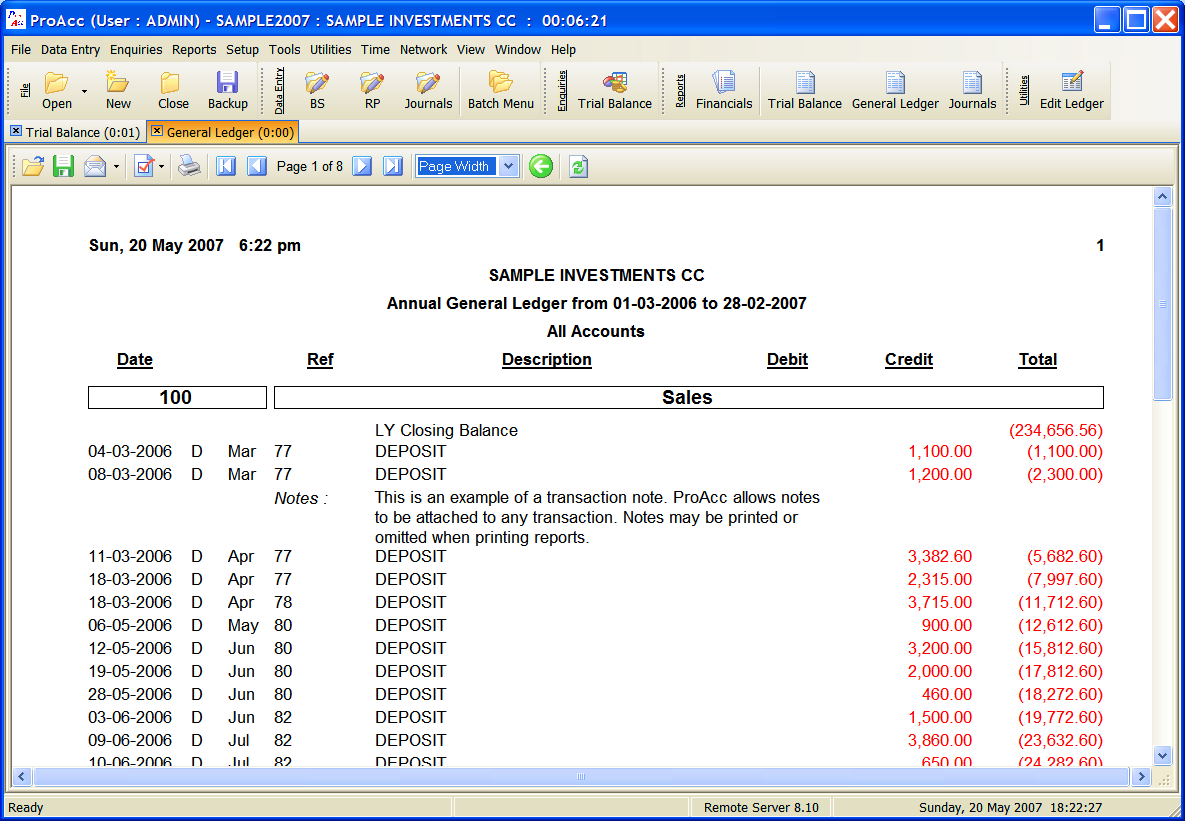Close the Trial Balance tab with its X
1185x821 pixels.
(16, 132)
